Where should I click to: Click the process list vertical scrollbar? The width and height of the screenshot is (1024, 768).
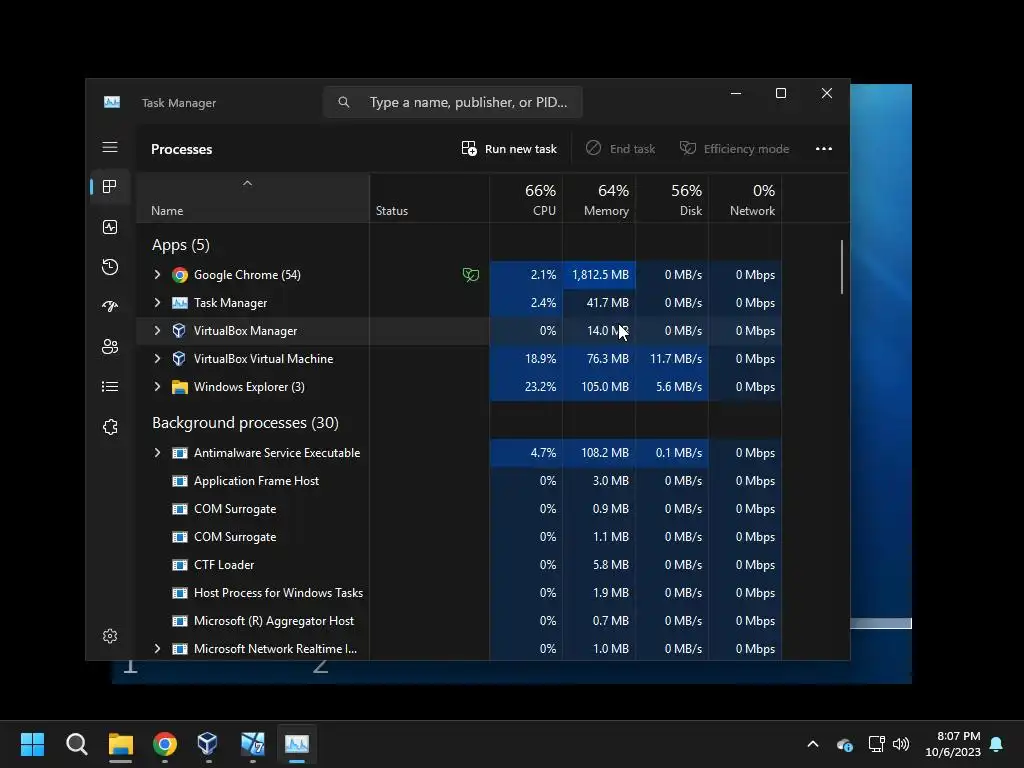pos(842,267)
